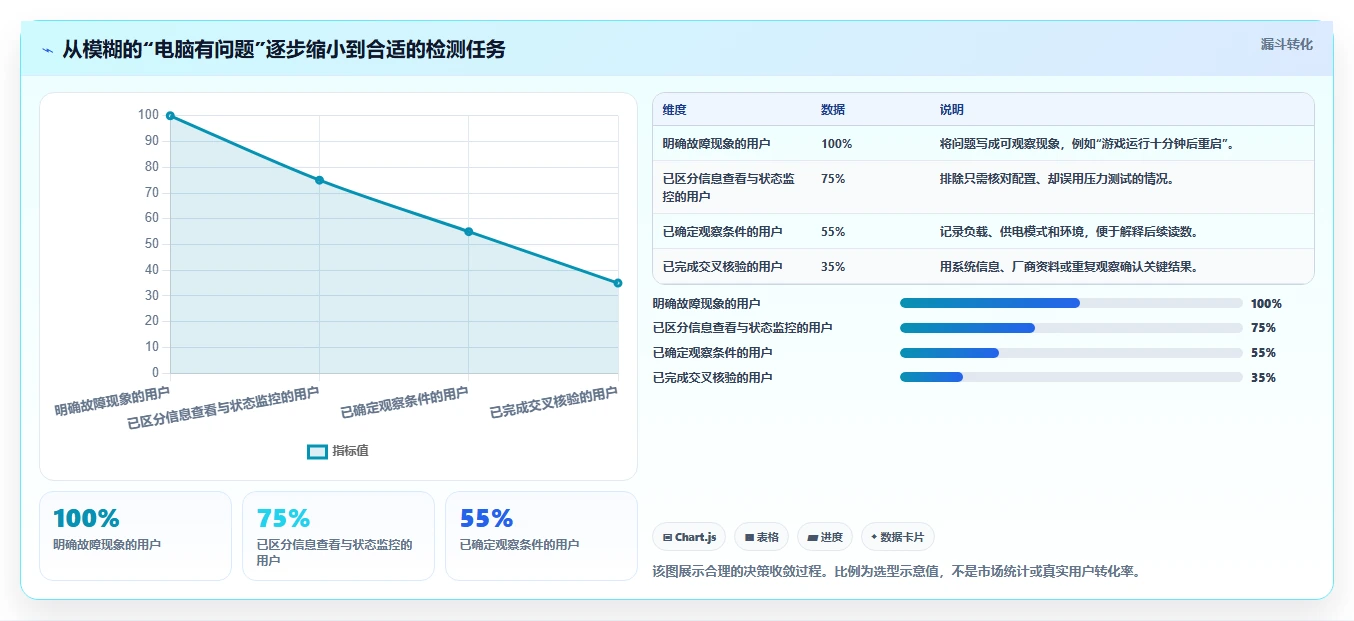This screenshot has width=1354, height=621.
Task: Click table cell 已区分信息查看与状态监控的用户
Action: [x=728, y=187]
